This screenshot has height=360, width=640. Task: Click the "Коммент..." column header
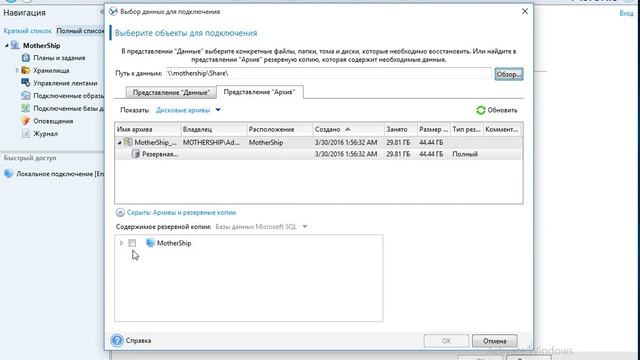(502, 129)
